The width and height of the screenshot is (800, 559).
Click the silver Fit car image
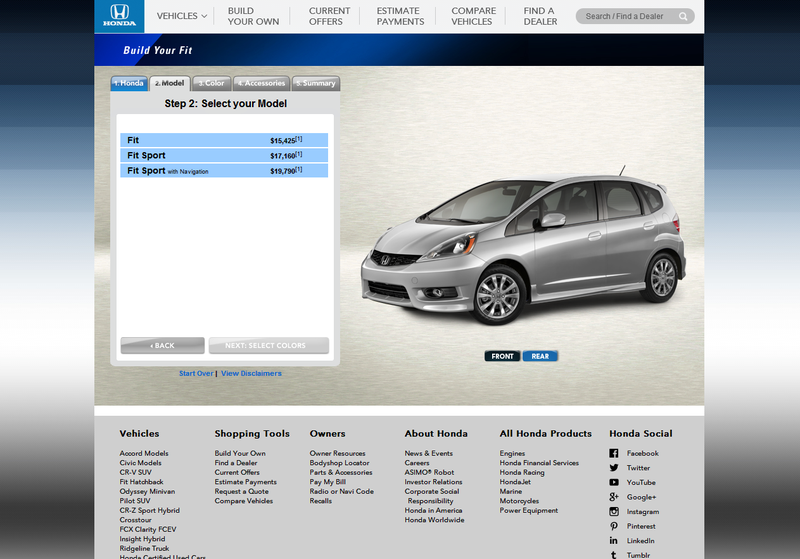tap(523, 247)
